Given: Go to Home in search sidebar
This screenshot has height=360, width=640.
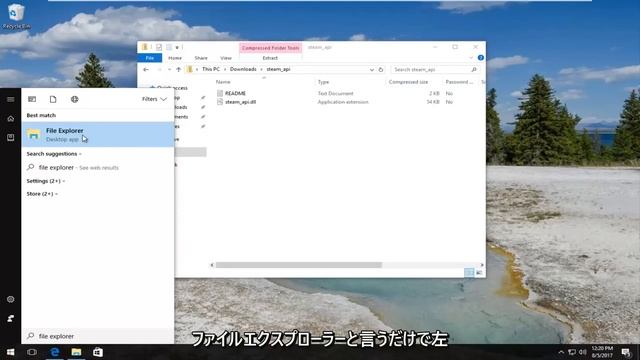Looking at the screenshot, I should (x=11, y=119).
